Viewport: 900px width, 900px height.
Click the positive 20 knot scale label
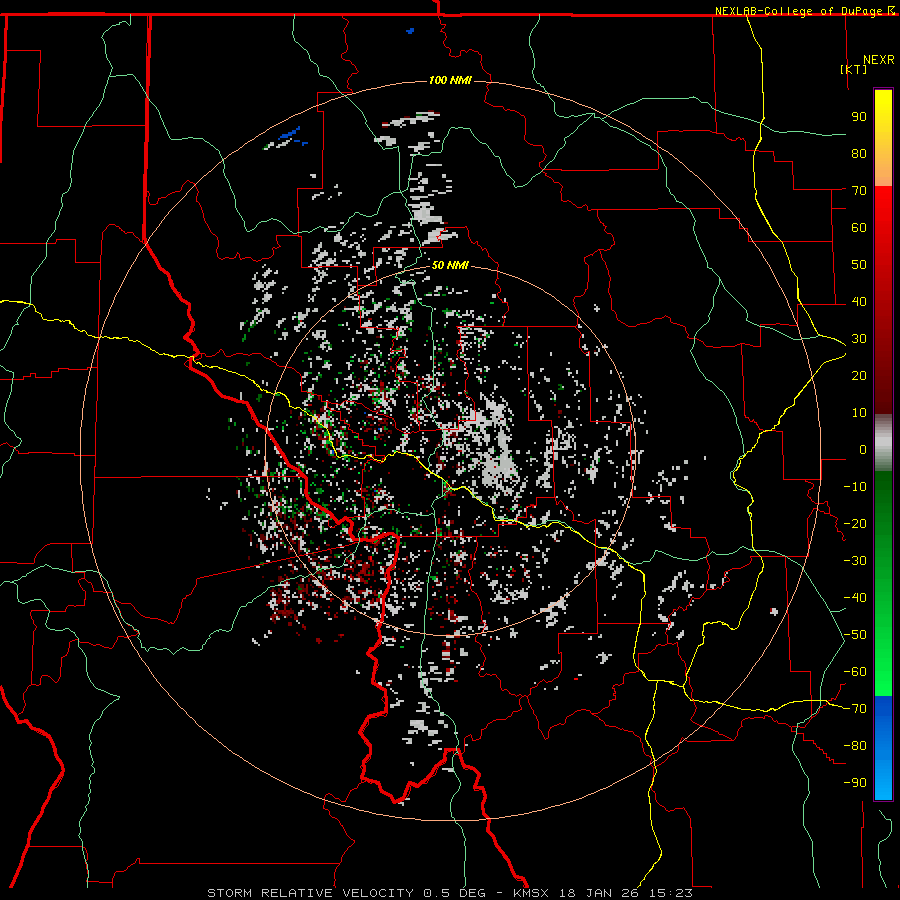tap(859, 375)
